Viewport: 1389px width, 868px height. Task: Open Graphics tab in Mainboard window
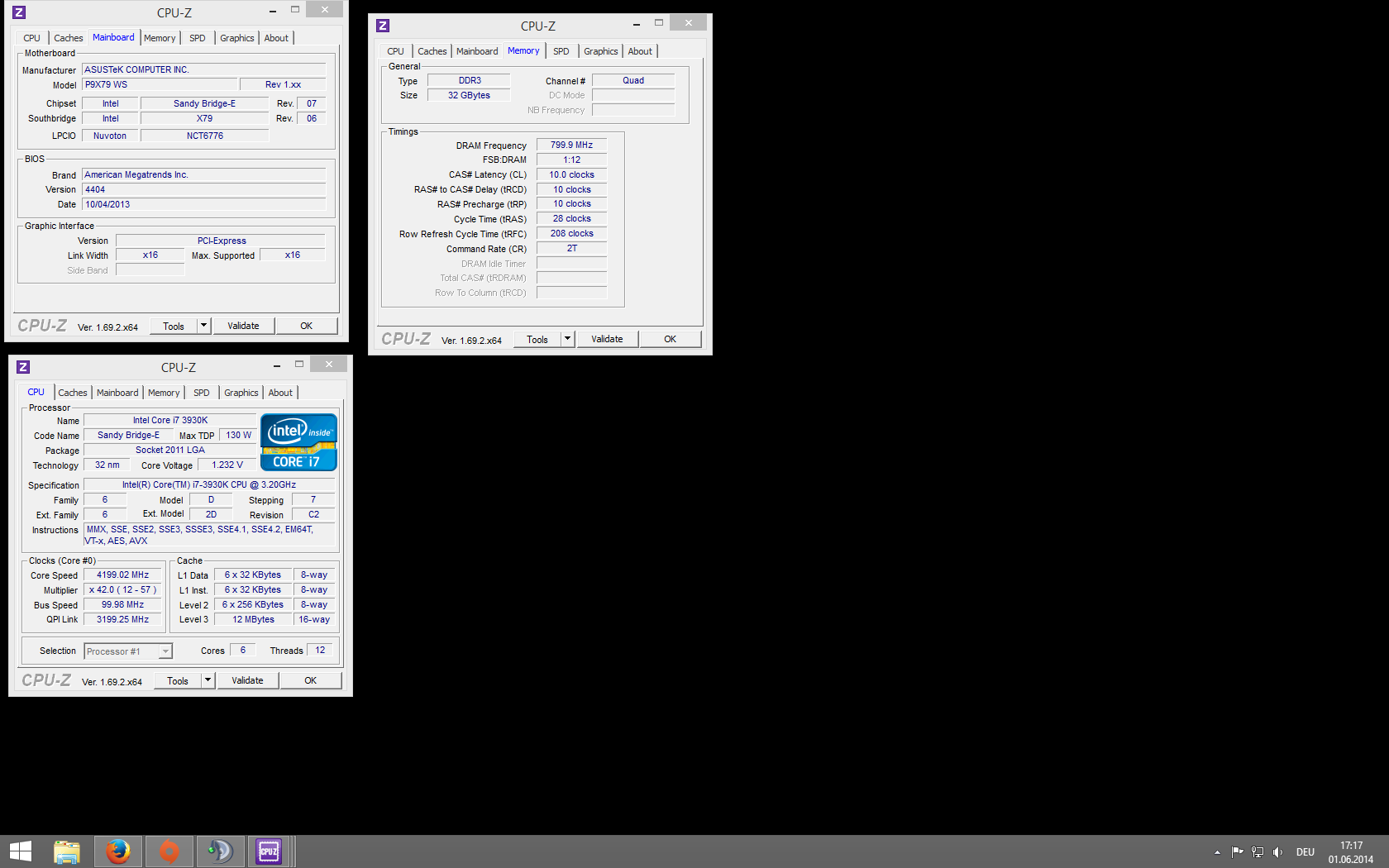click(x=237, y=38)
